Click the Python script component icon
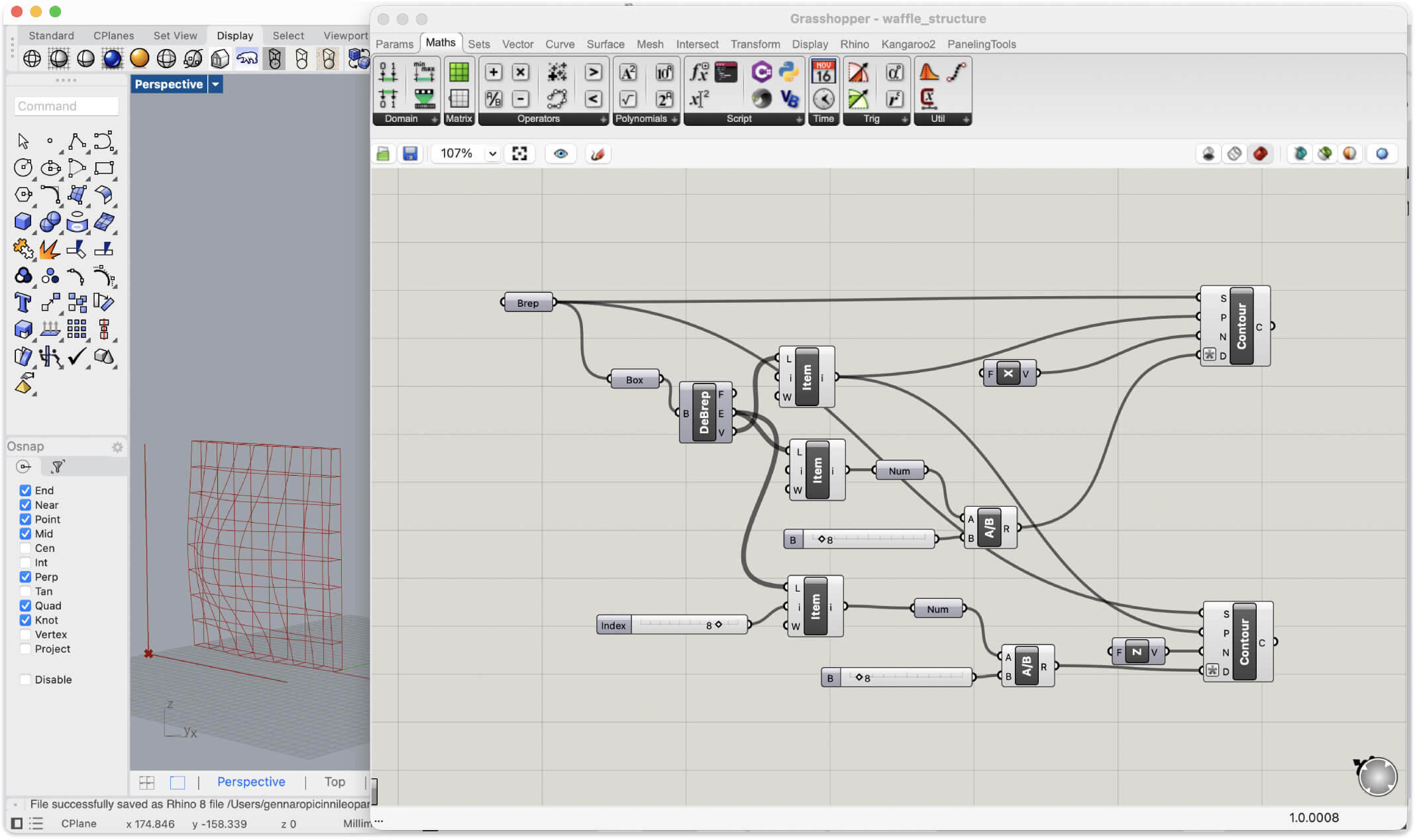Screen dimensions: 1415x840 tap(788, 71)
